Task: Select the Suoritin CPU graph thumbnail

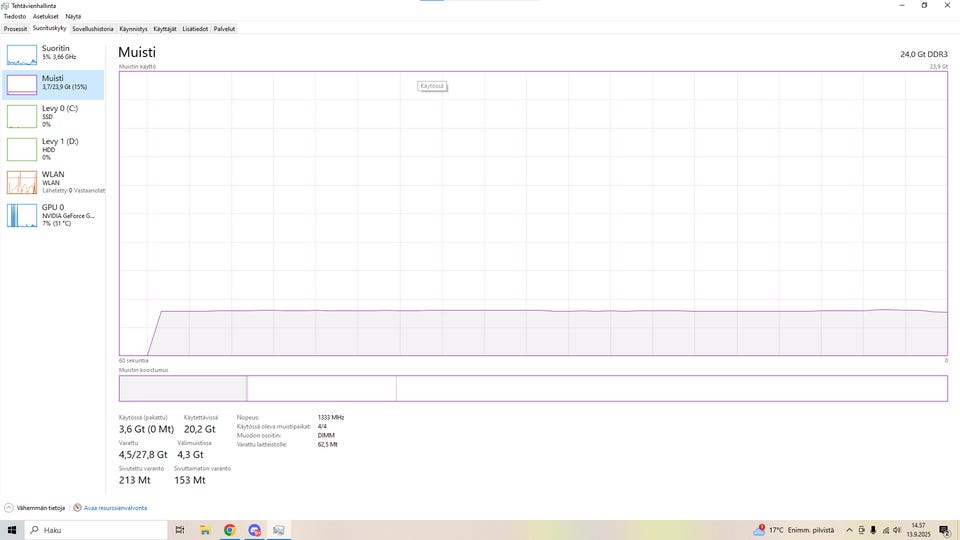Action: 22,54
